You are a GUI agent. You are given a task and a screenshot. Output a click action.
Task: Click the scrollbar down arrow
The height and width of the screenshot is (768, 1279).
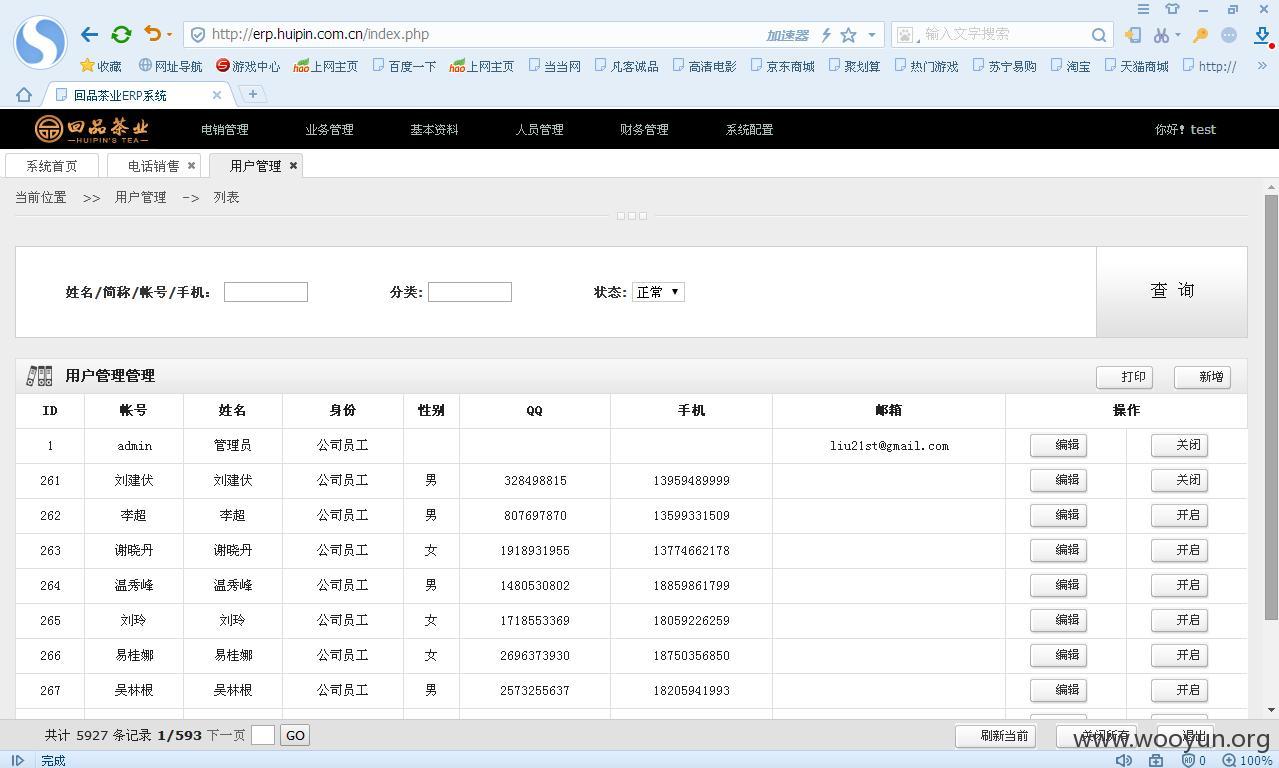[x=1272, y=710]
